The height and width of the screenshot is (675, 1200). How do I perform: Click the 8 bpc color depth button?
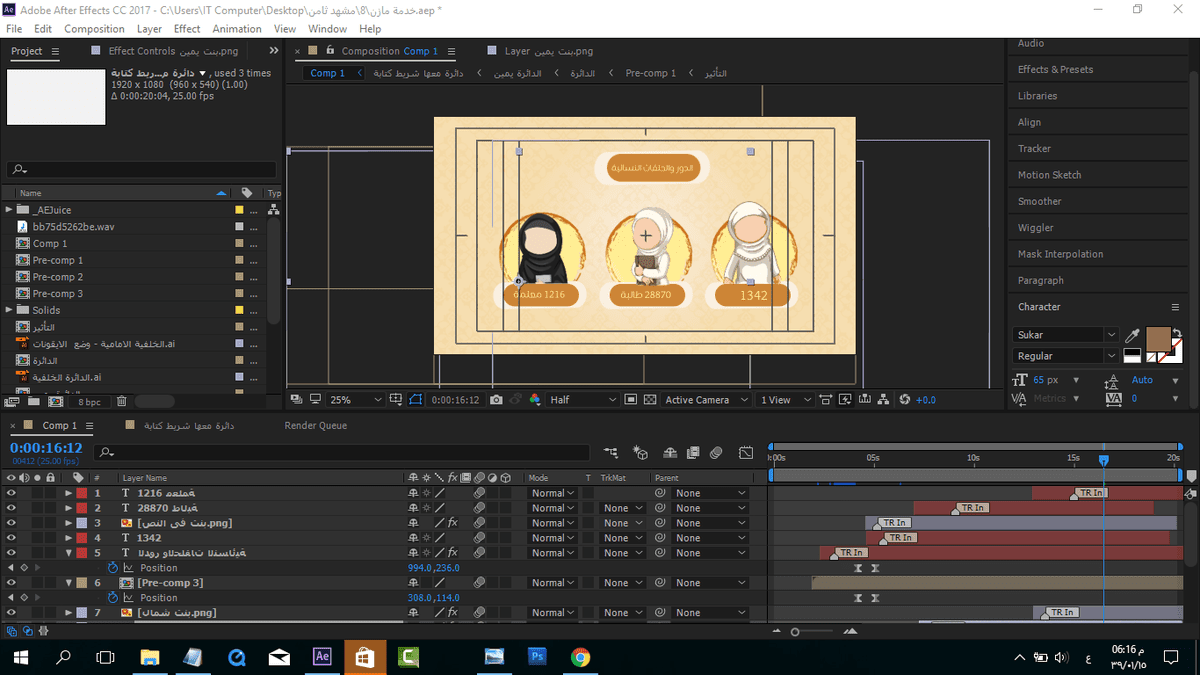tap(89, 401)
